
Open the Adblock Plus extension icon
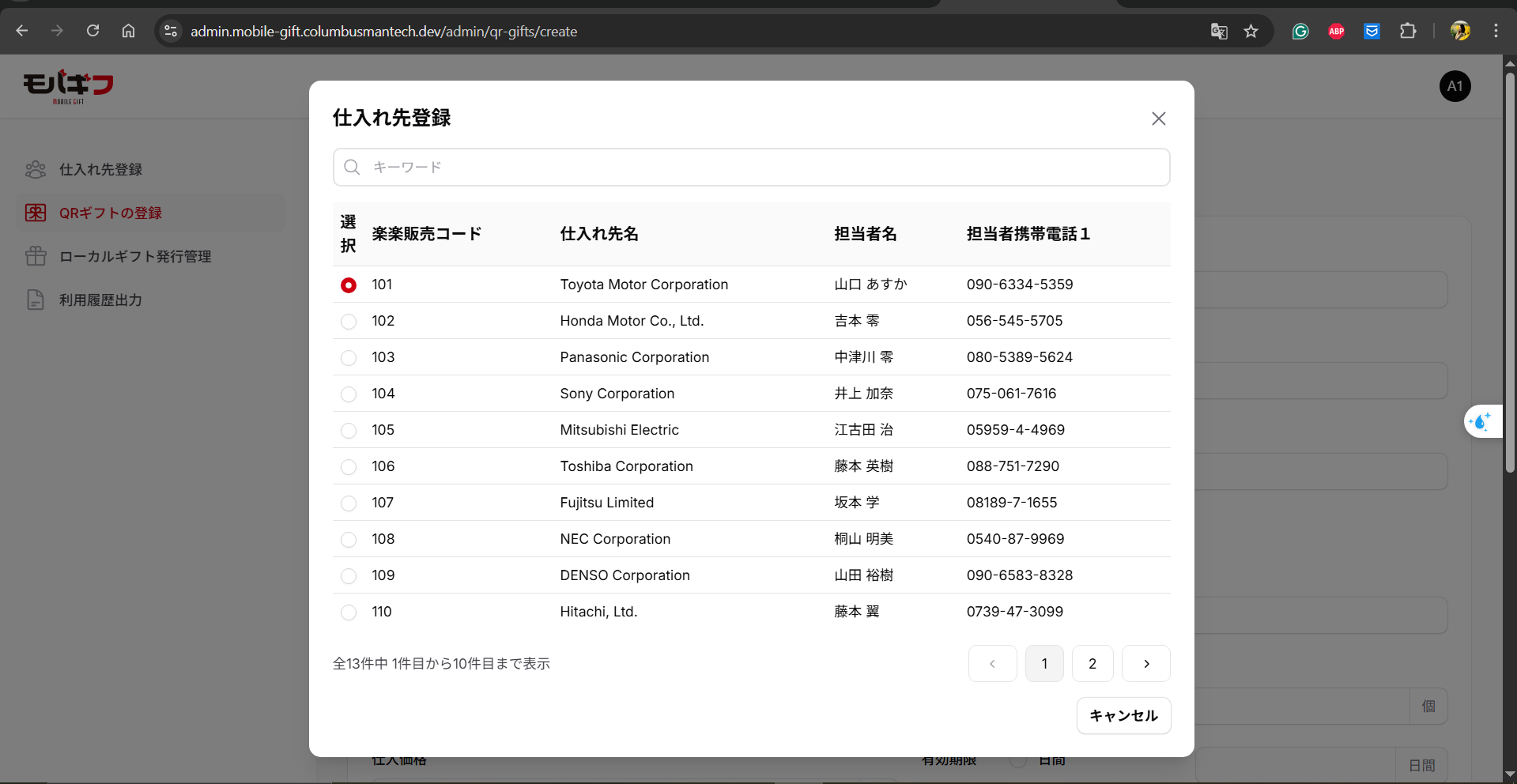[1336, 32]
